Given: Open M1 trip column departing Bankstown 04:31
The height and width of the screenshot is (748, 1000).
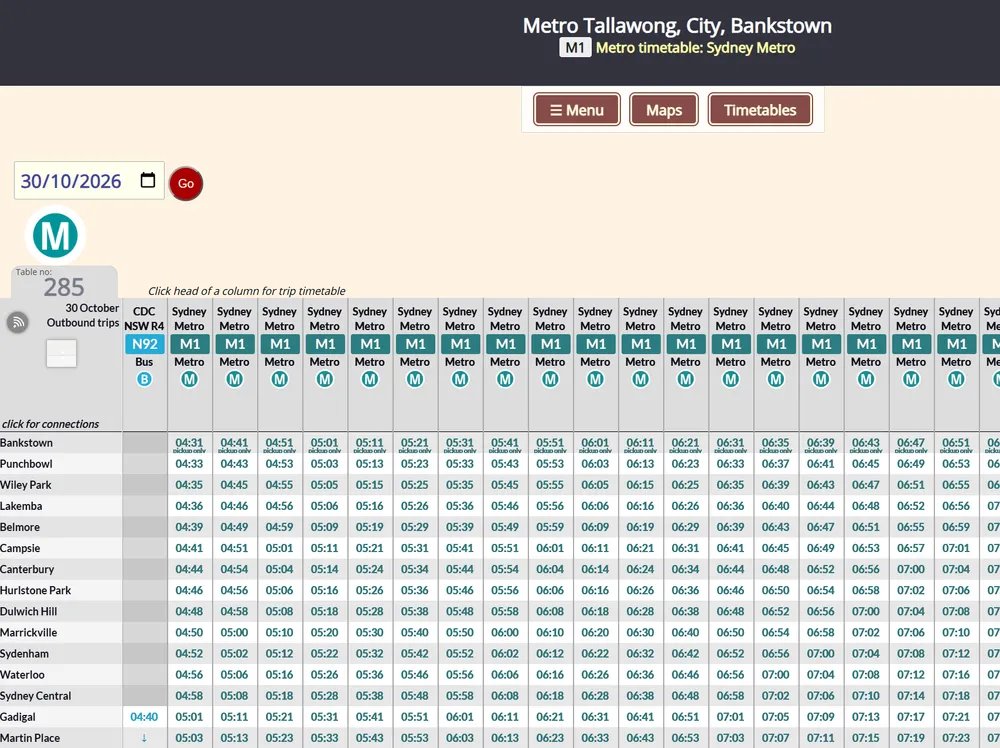Looking at the screenshot, I should 189,344.
